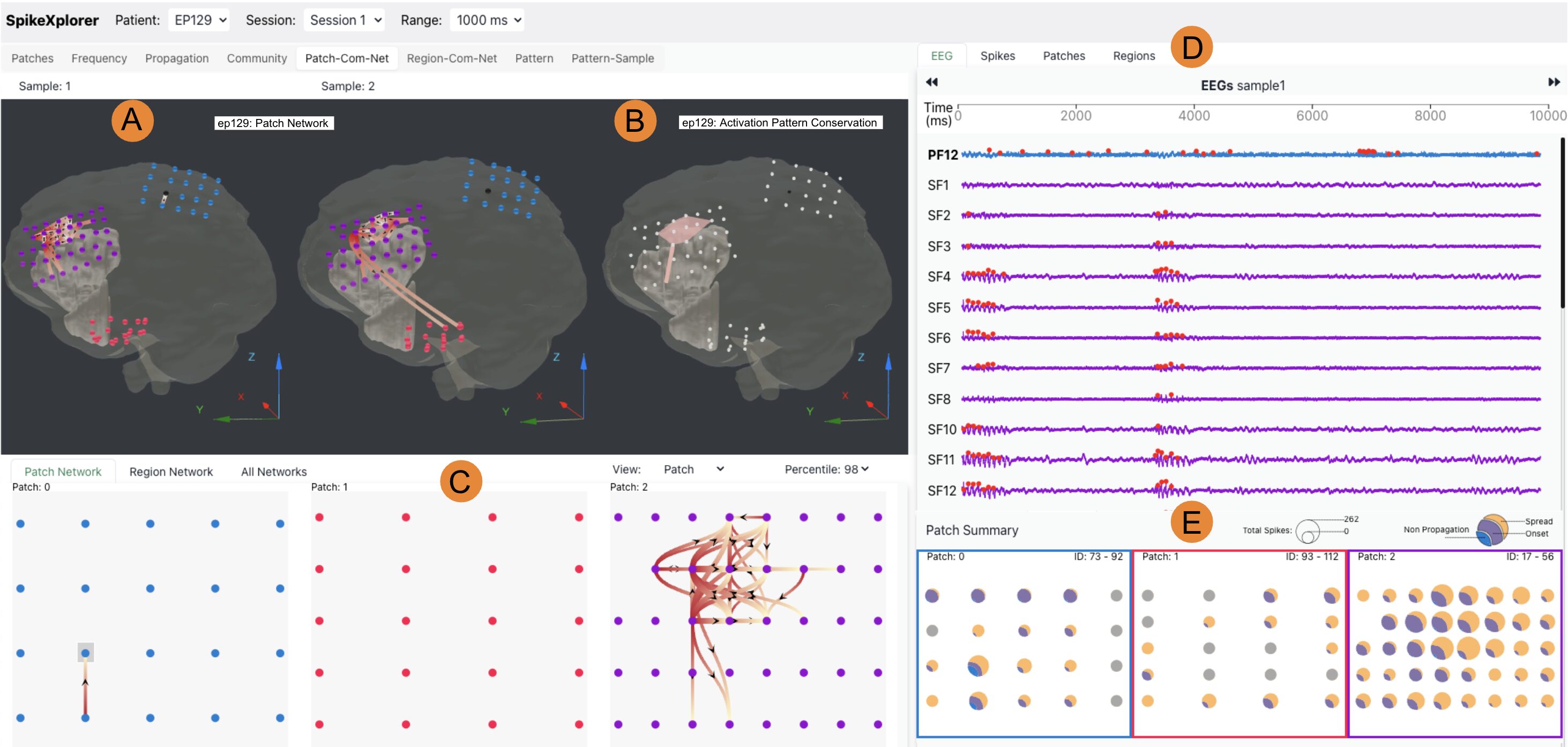Switch to the Region-Com-Net tab

[x=452, y=58]
